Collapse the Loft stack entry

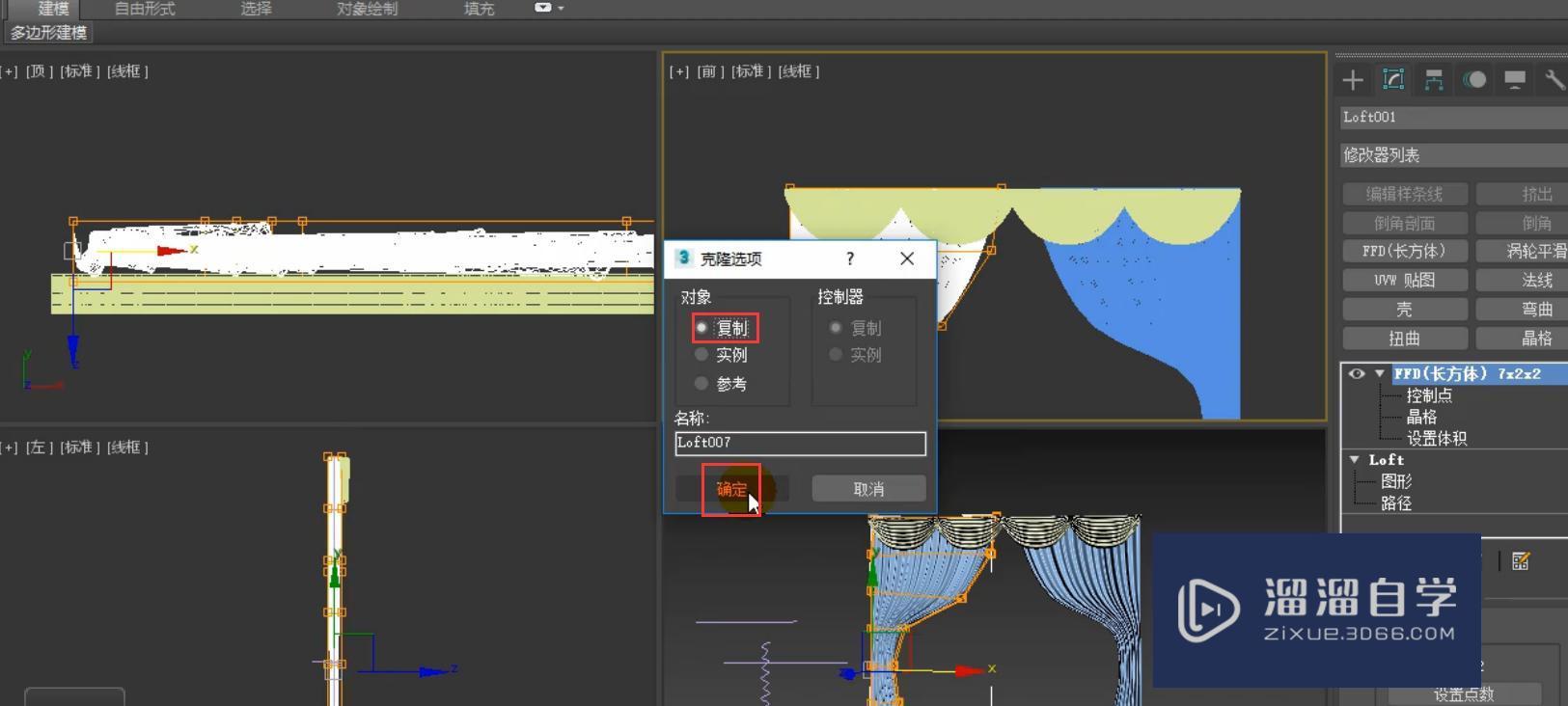(x=1355, y=460)
